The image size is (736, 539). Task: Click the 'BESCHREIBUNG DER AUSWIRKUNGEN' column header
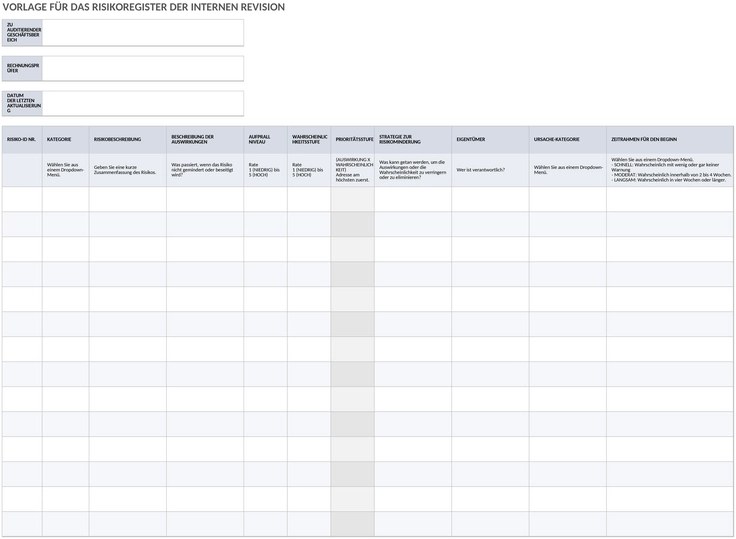(205, 139)
